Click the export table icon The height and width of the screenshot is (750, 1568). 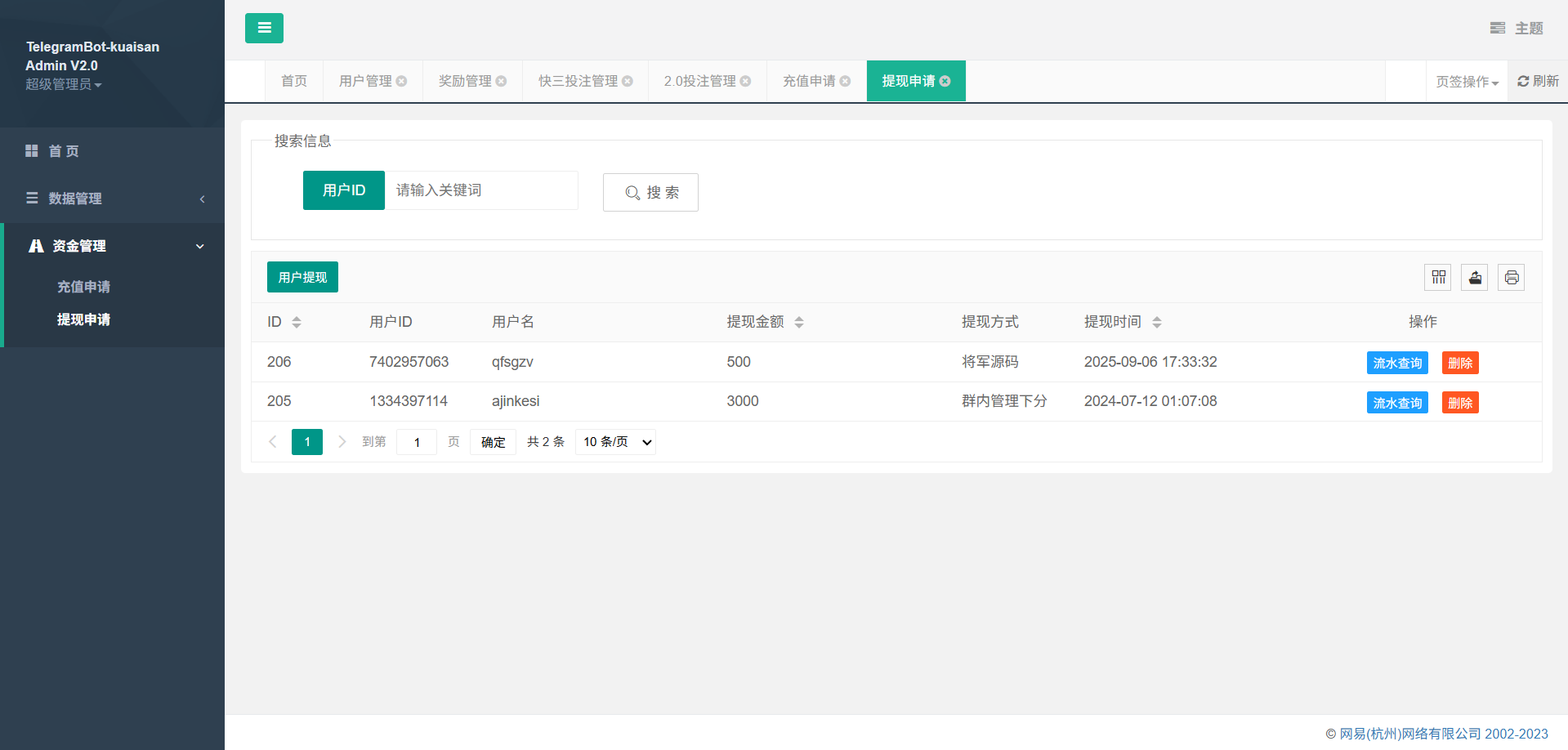[x=1475, y=278]
